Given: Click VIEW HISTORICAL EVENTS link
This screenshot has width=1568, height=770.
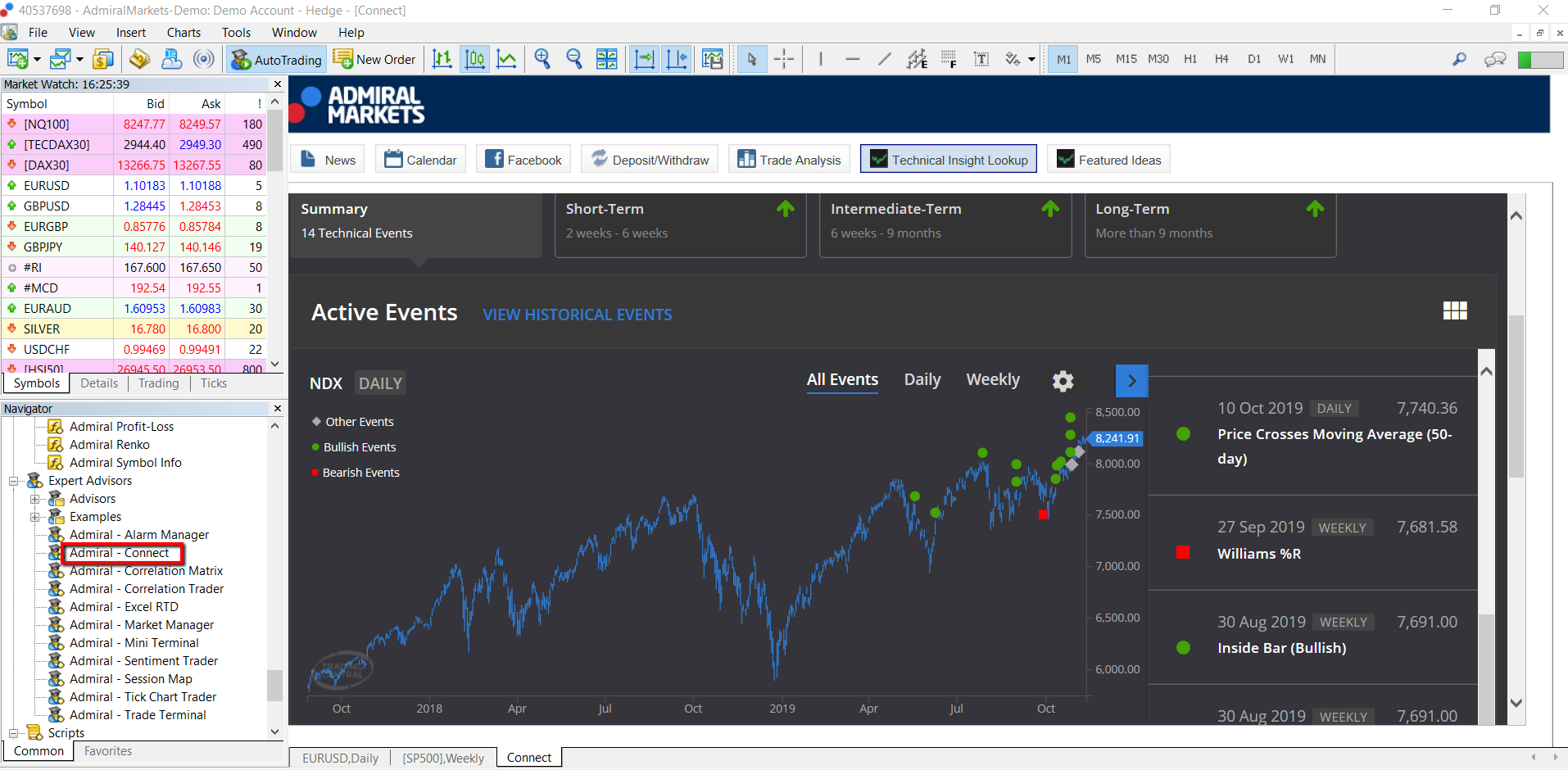Looking at the screenshot, I should click(578, 315).
